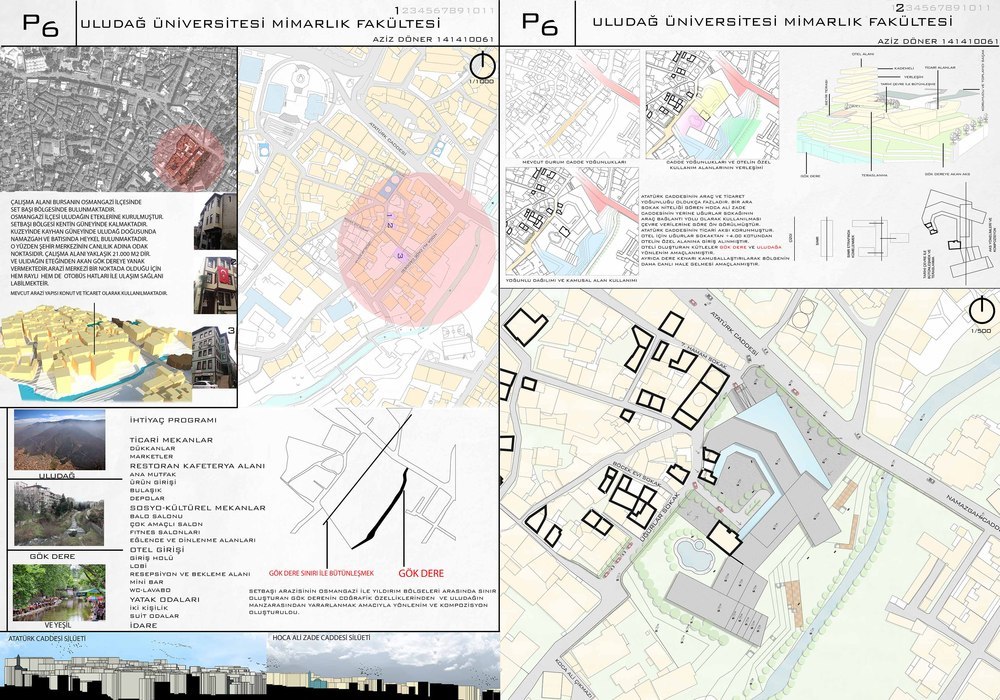1000x700 pixels.
Task: Click 'AZİZ DÖNER 141410061' on the left board
Action: pos(433,40)
